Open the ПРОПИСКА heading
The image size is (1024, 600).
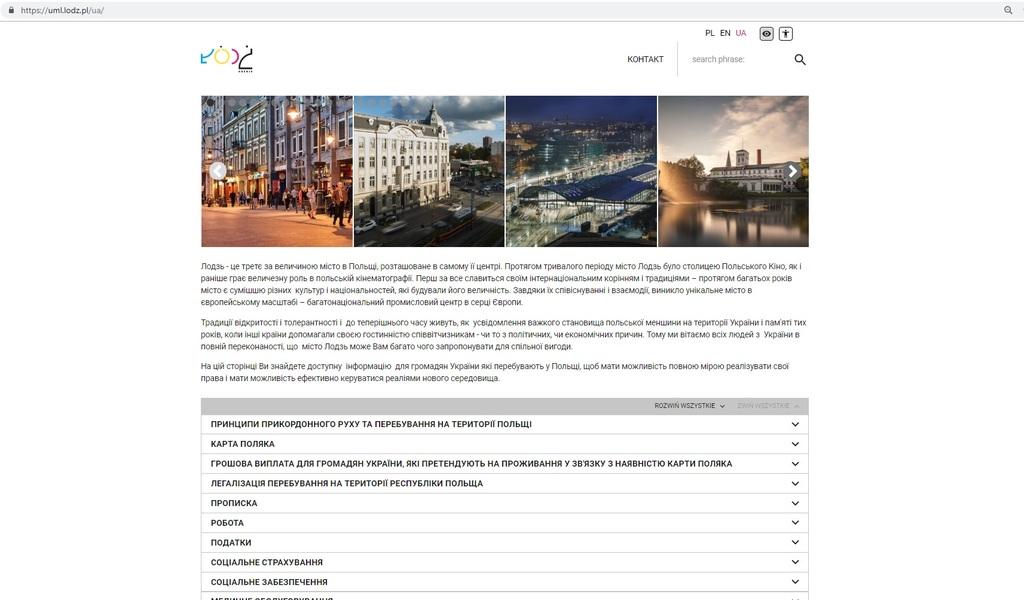(x=234, y=503)
